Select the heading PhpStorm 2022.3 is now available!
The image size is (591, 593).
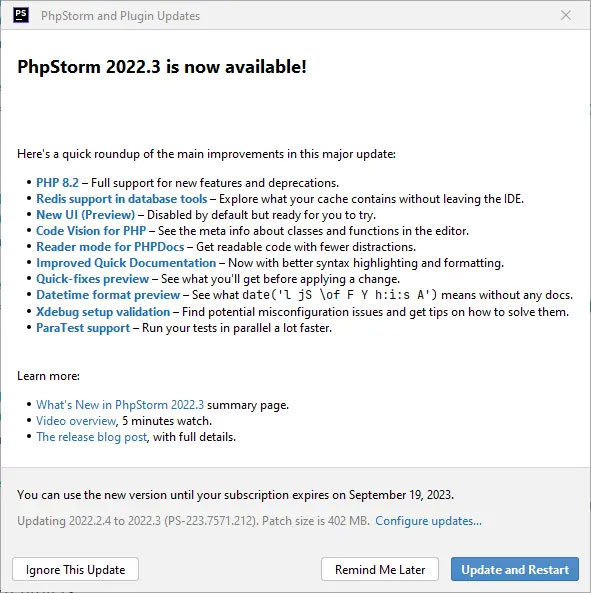pos(162,67)
